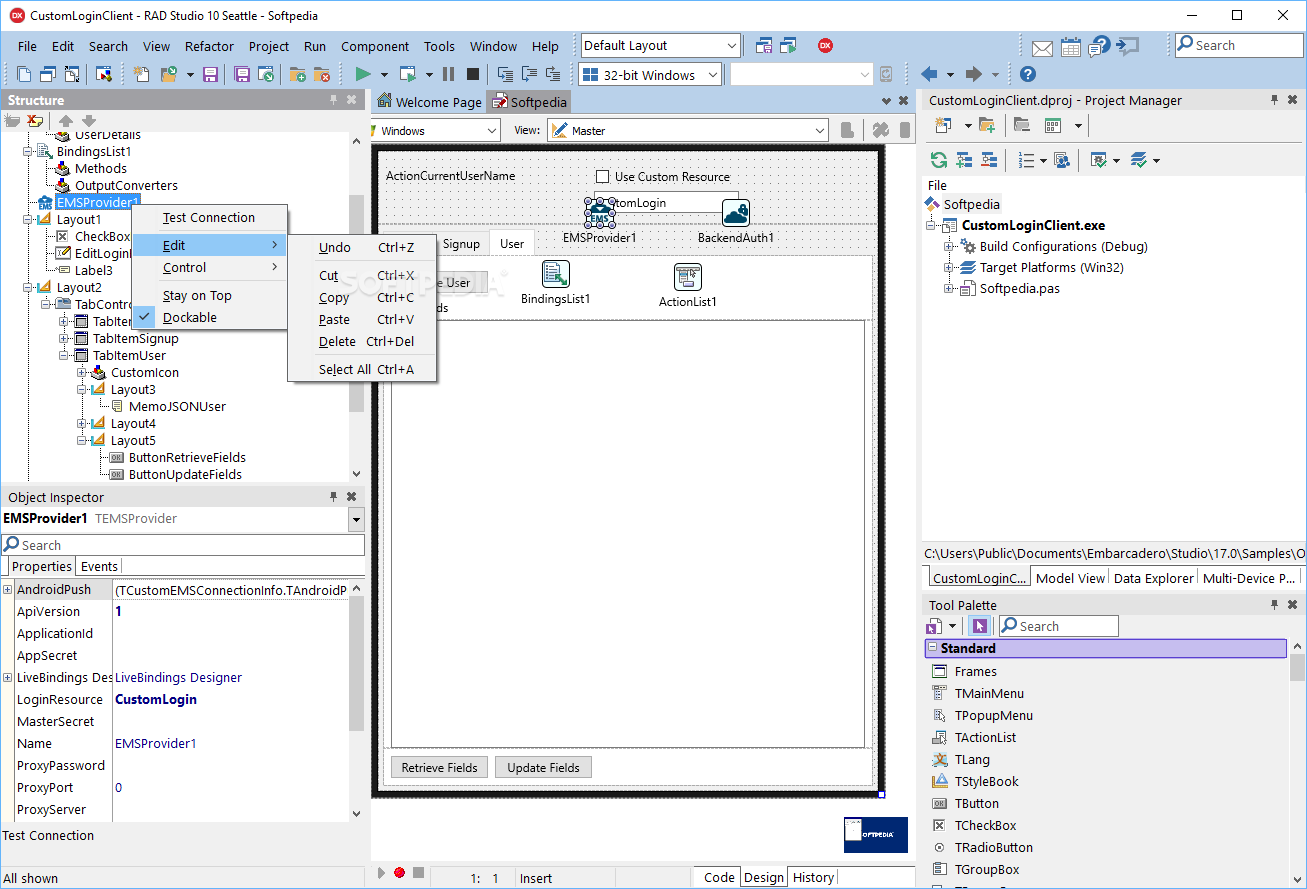This screenshot has width=1307, height=889.
Task: Click the red record macro button
Action: click(x=399, y=873)
